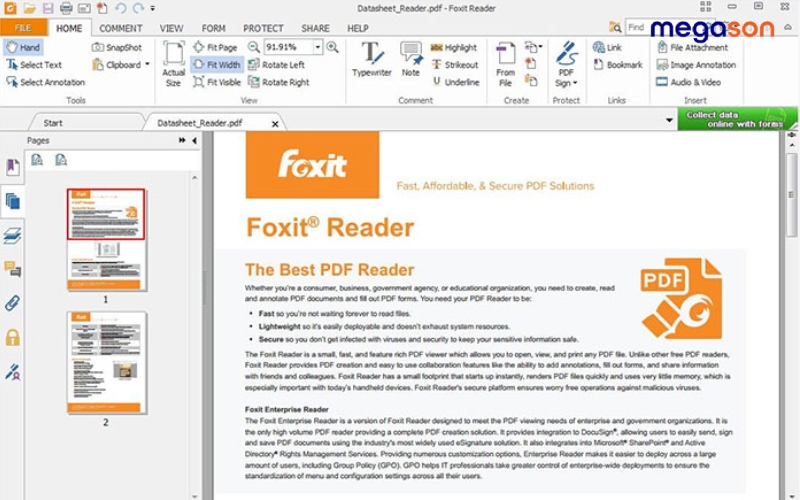Click the enlarge page thumbnails icon
Image resolution: width=800 pixels, height=500 pixels.
[x=37, y=160]
